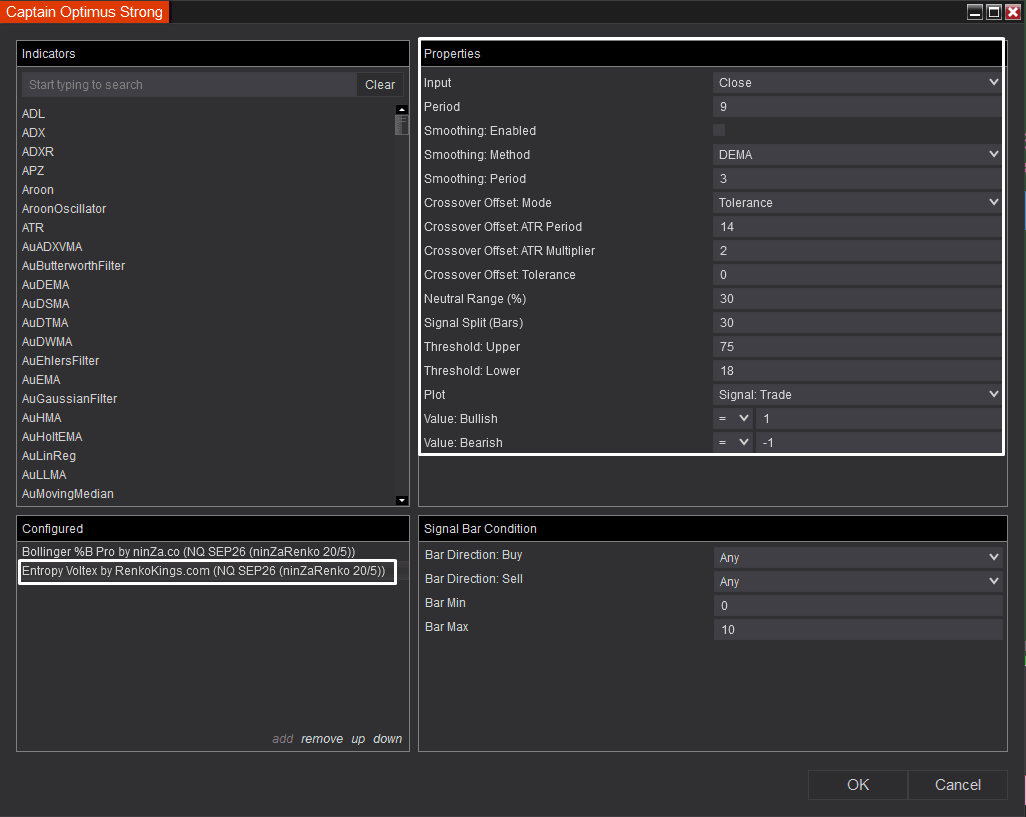This screenshot has width=1026, height=817.
Task: Click the Crossover Offset: ATR Period field
Action: [857, 226]
